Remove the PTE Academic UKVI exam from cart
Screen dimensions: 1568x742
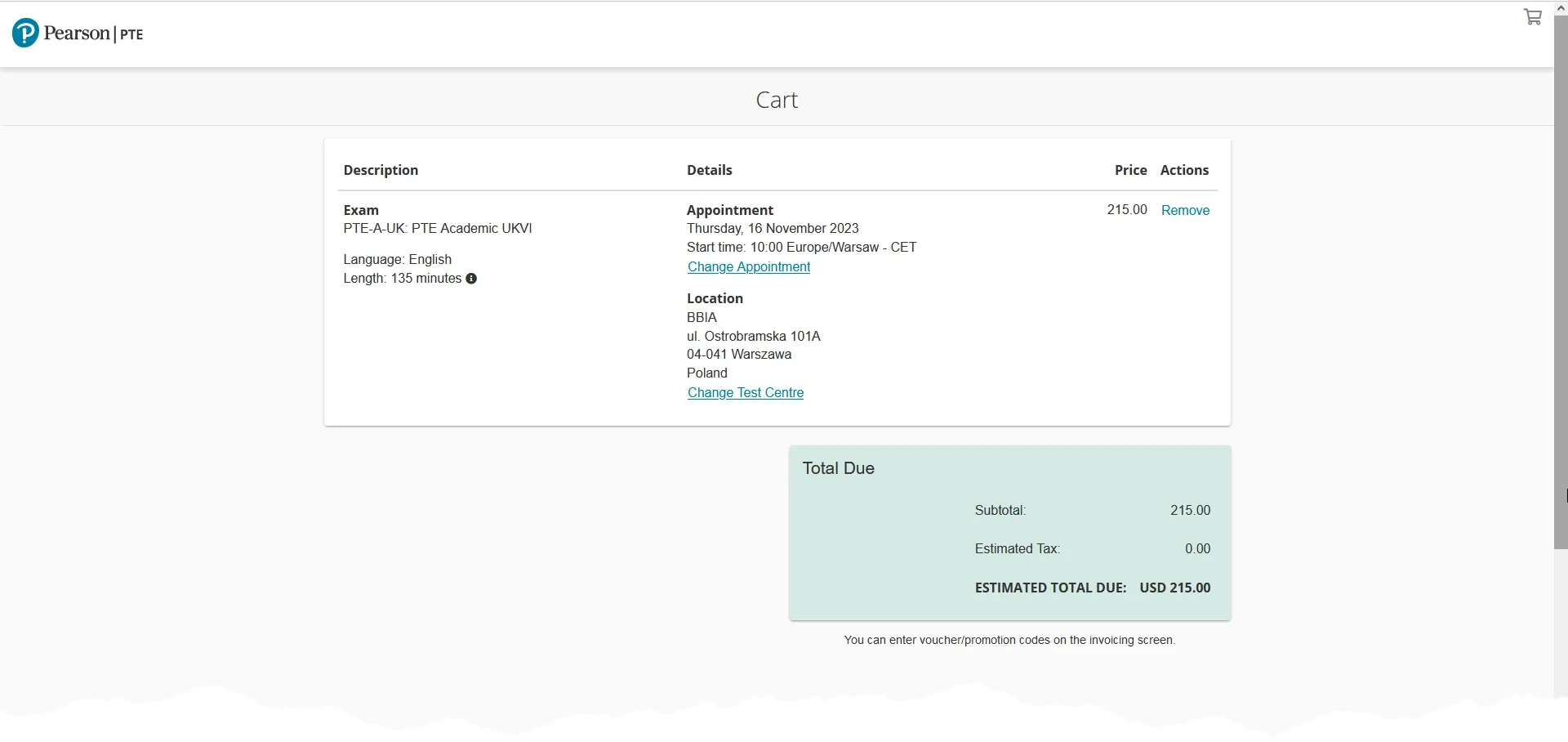coord(1185,211)
